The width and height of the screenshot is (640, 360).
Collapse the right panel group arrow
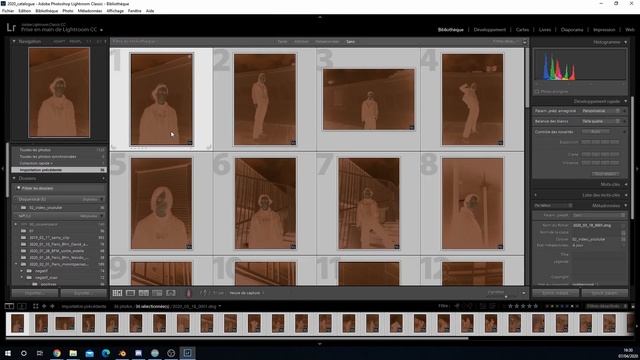[x=637, y=168]
